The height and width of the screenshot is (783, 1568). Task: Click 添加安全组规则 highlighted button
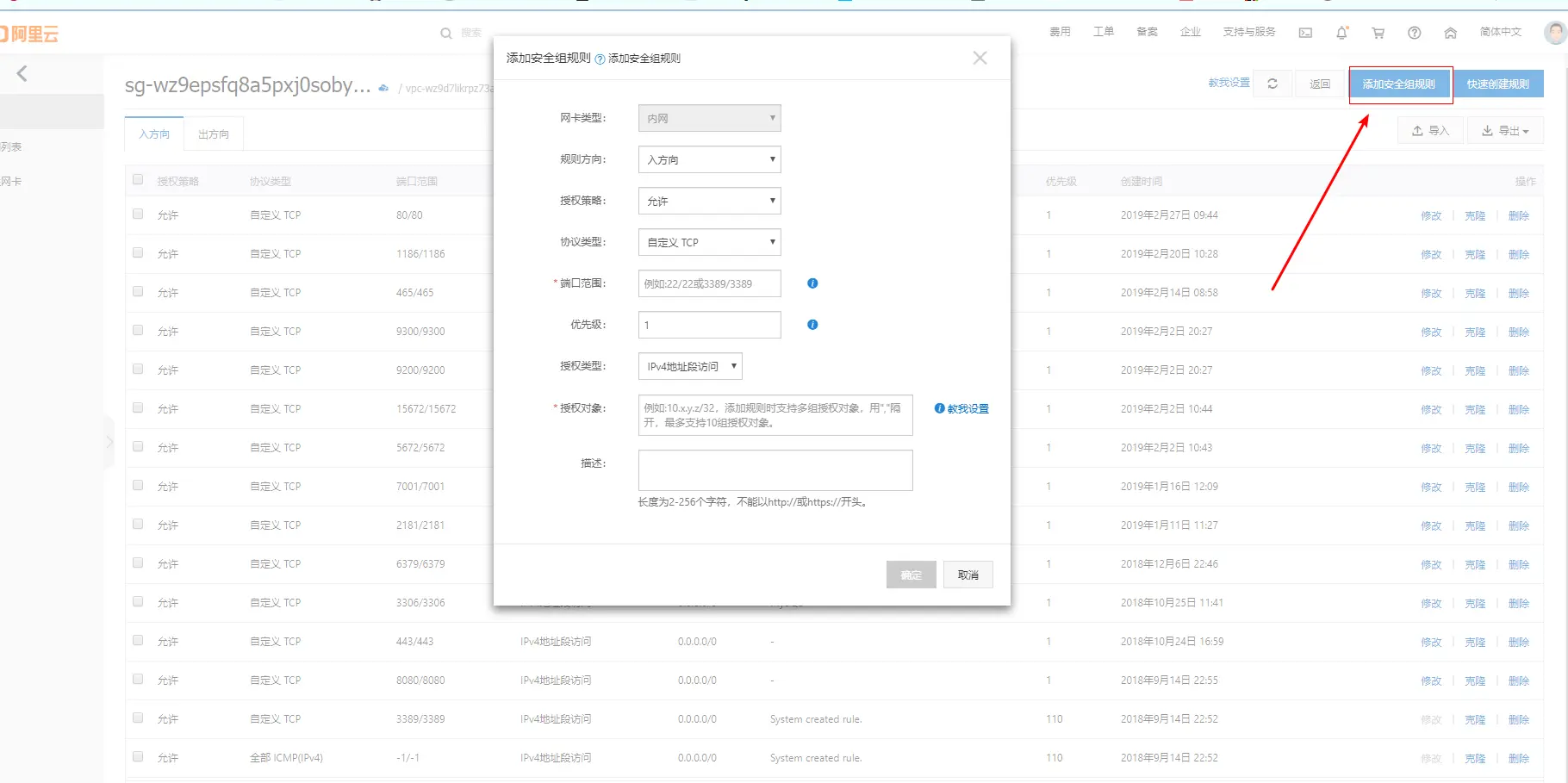(x=1399, y=85)
